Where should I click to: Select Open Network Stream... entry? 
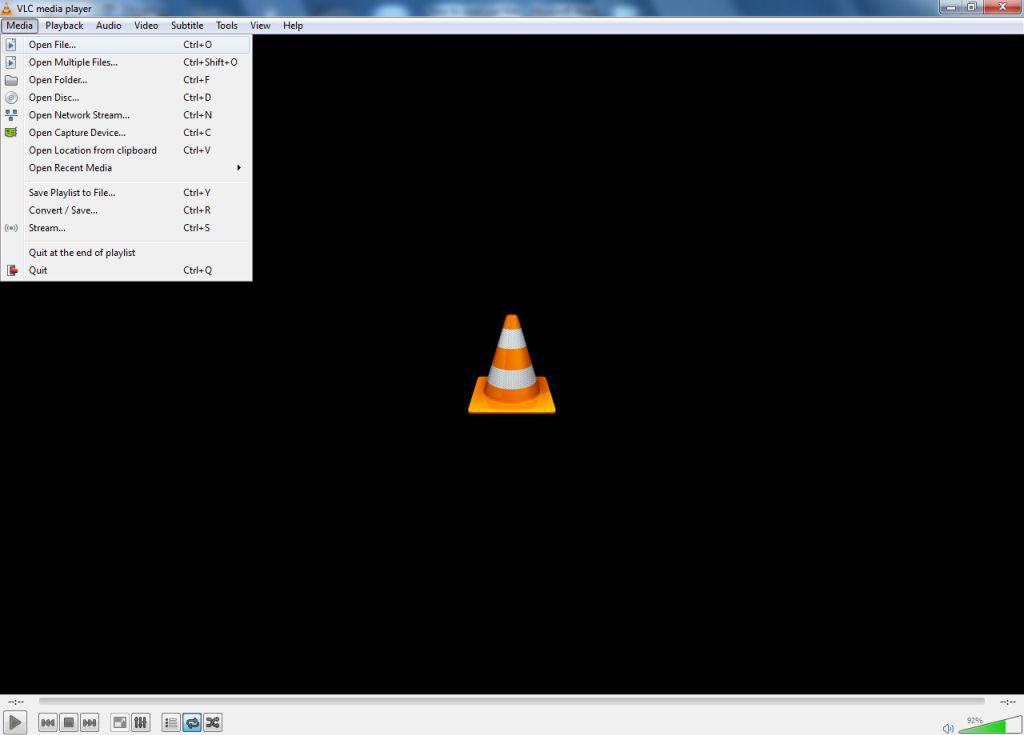tap(78, 115)
